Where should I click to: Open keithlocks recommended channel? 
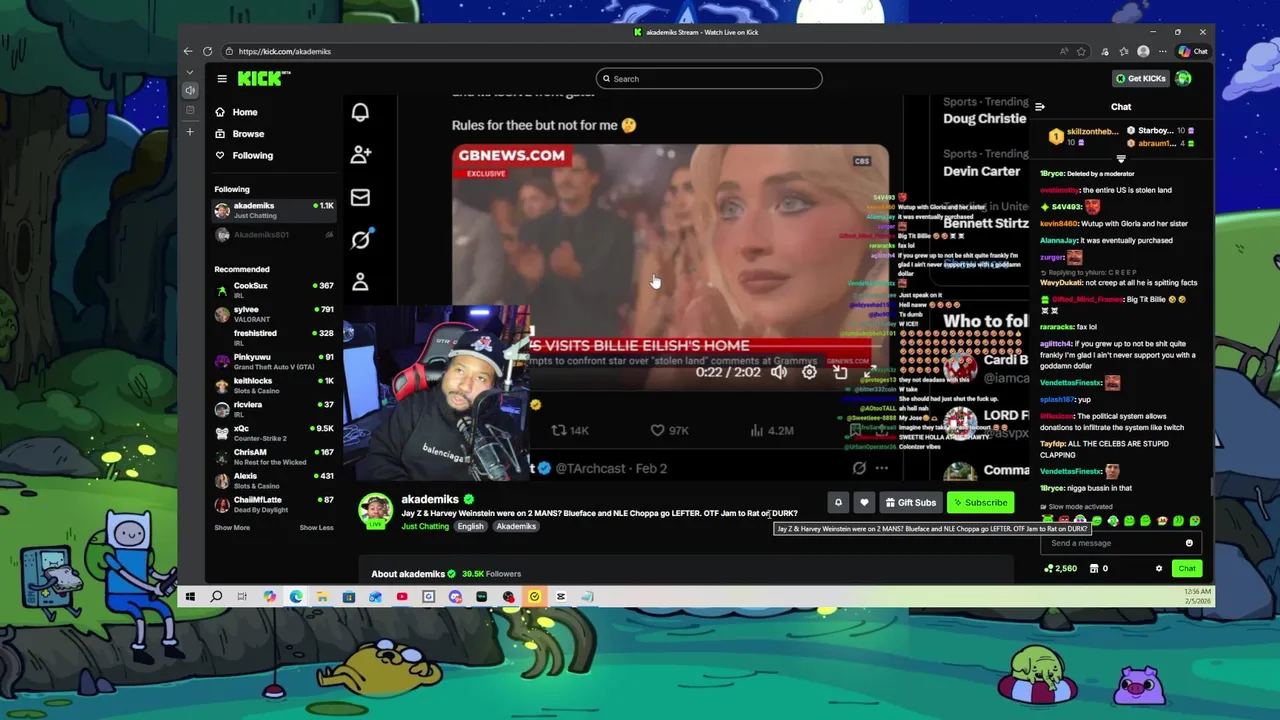[274, 385]
